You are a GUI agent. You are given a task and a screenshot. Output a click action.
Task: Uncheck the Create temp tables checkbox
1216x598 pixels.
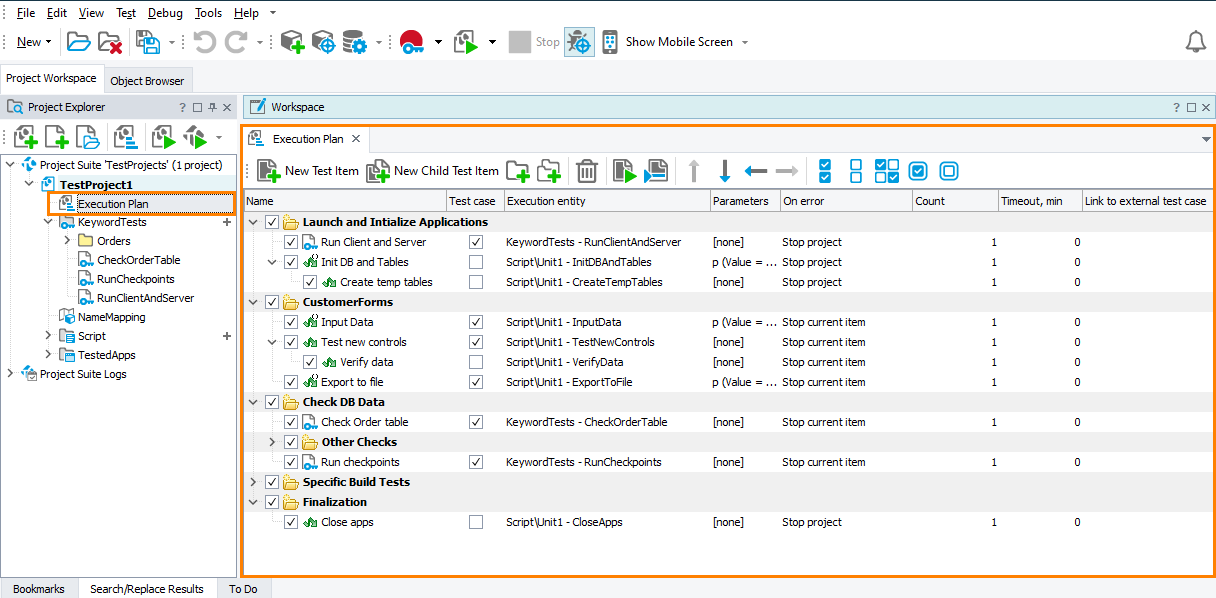tap(311, 282)
